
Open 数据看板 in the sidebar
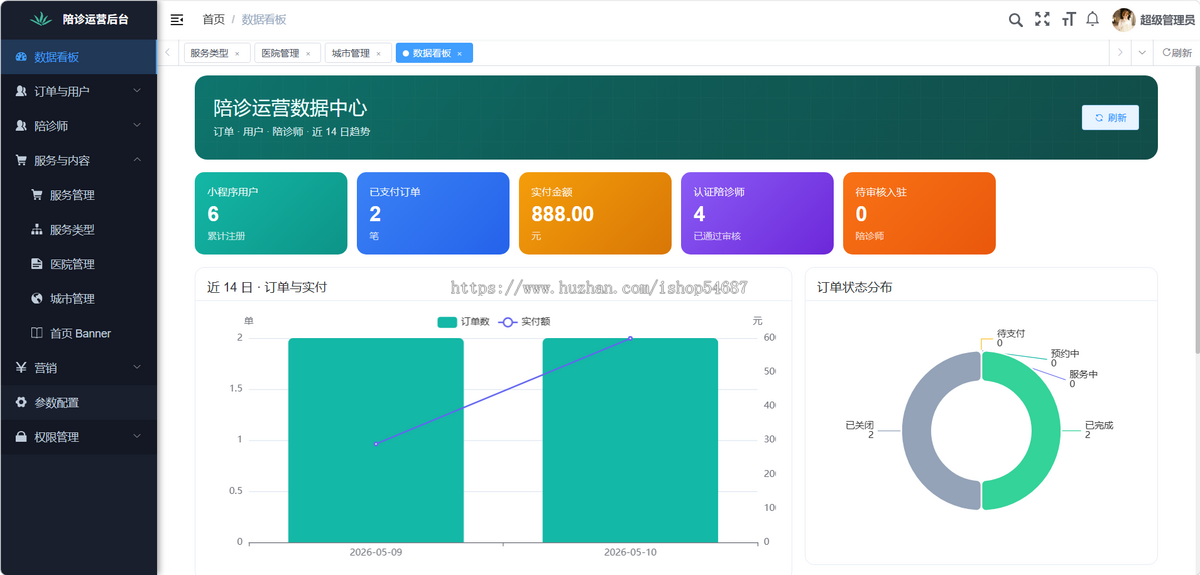tap(78, 57)
